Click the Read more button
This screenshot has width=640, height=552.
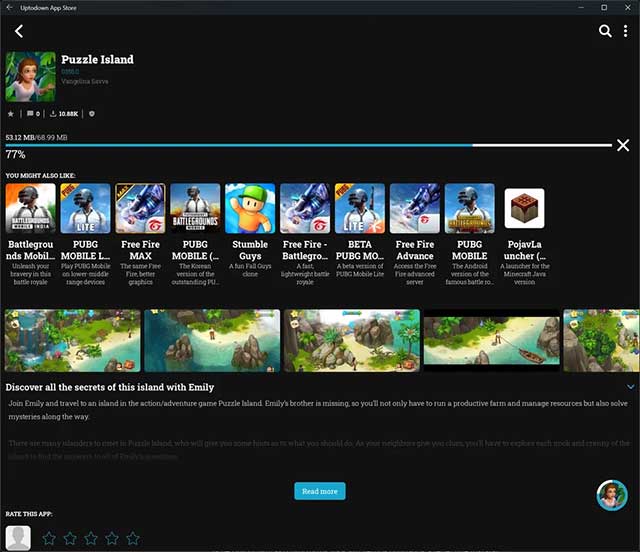click(x=320, y=491)
